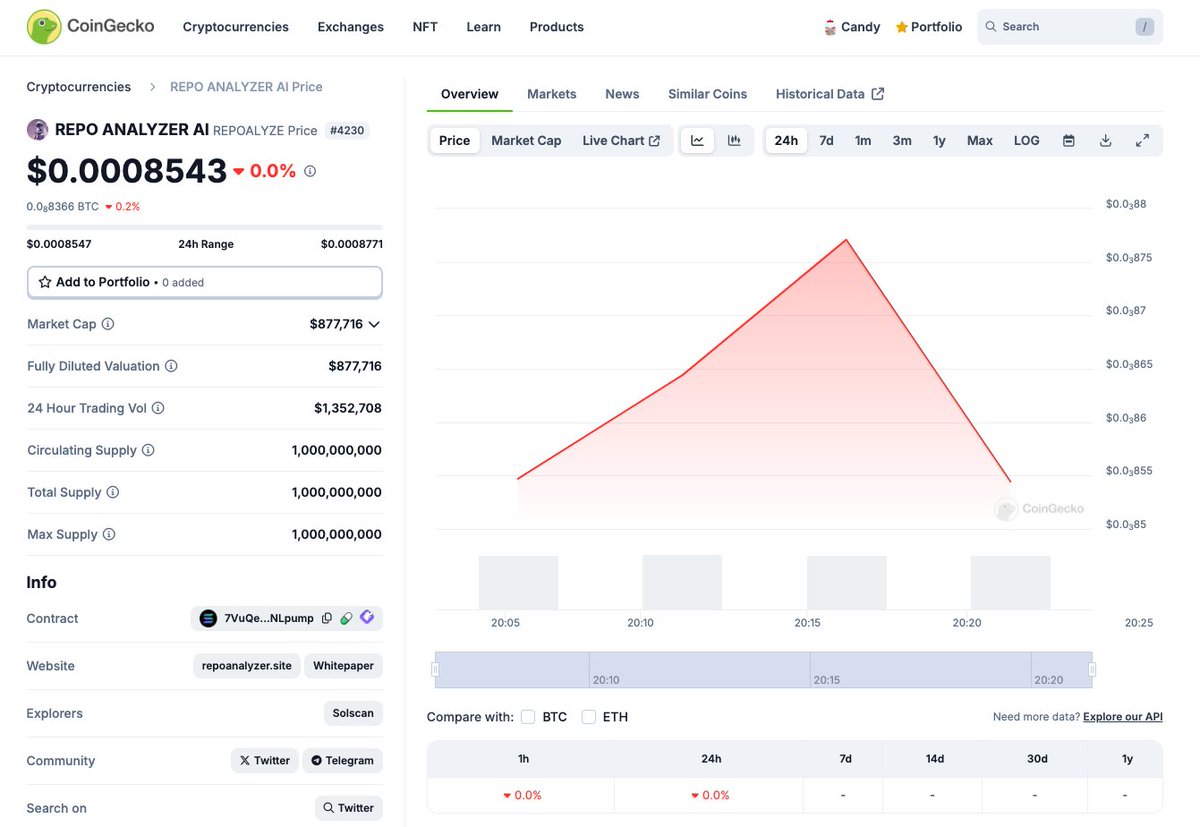
Task: Open the Historical Data tab
Action: (830, 94)
